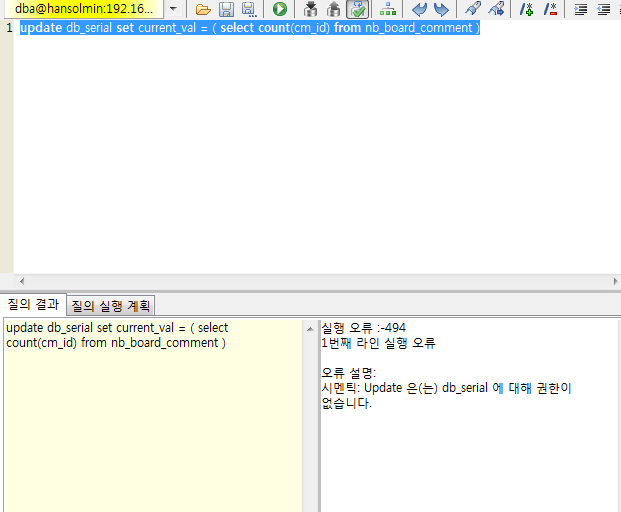Click inside the SQL editor on line 1
The width and height of the screenshot is (621, 512).
(x=300, y=28)
